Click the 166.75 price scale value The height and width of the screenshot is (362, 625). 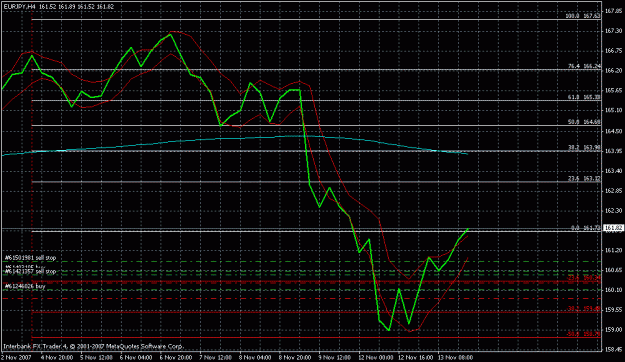coord(613,51)
